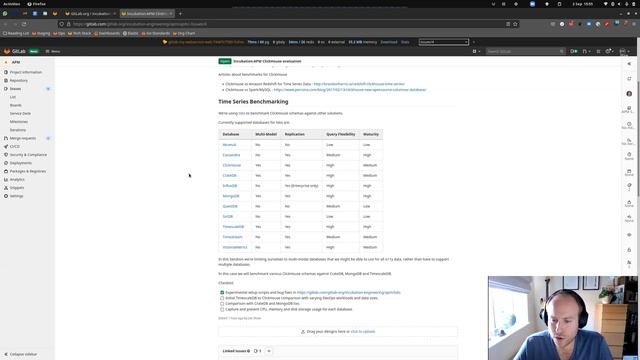The height and width of the screenshot is (360, 640).
Task: Click the Security & Compliance shield icon
Action: 6,155
